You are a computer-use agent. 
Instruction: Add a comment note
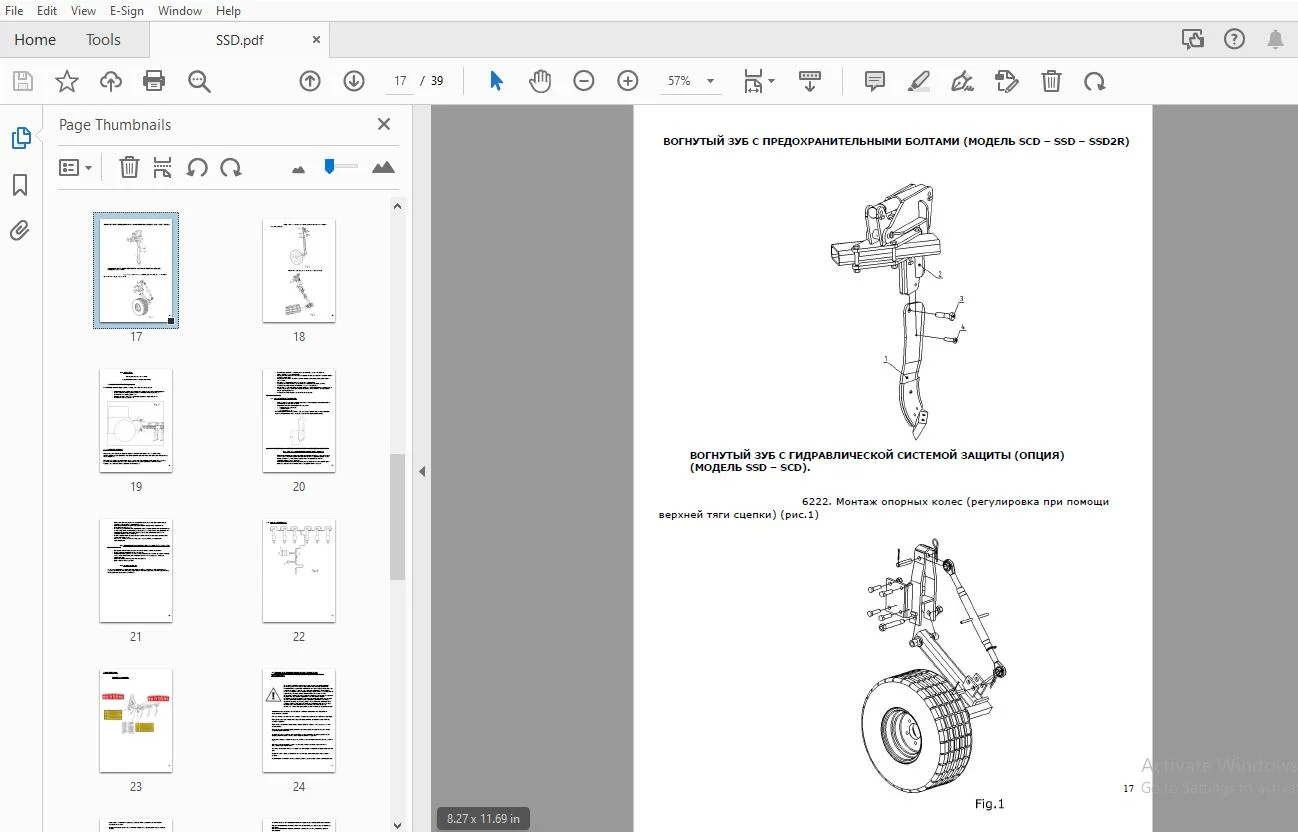pyautogui.click(x=875, y=81)
